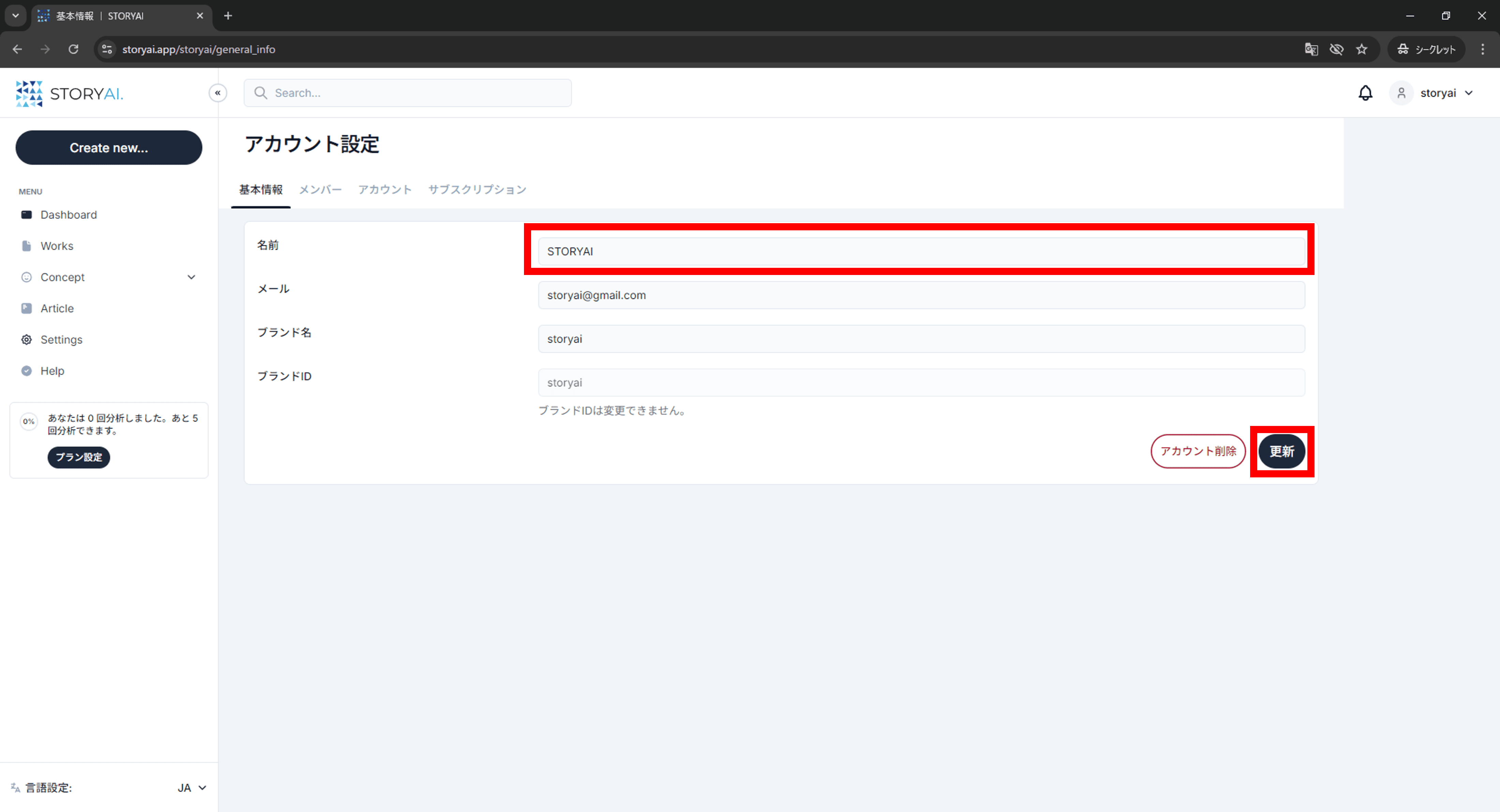Click the Help checkmark icon
This screenshot has height=812, width=1500.
pyautogui.click(x=26, y=371)
